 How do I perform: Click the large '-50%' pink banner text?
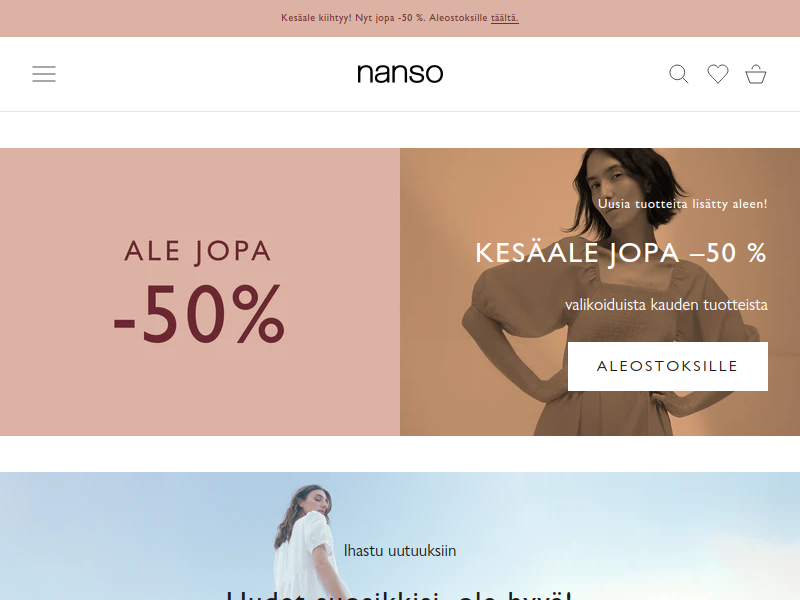[x=199, y=314]
